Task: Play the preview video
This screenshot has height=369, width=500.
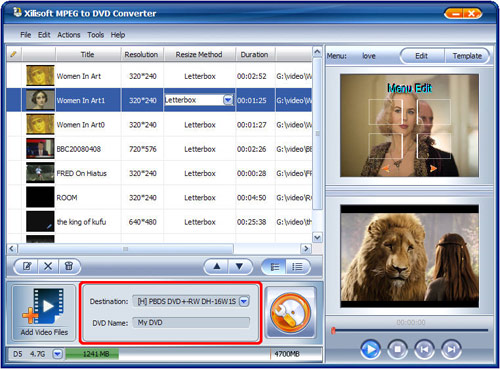Action: click(370, 349)
